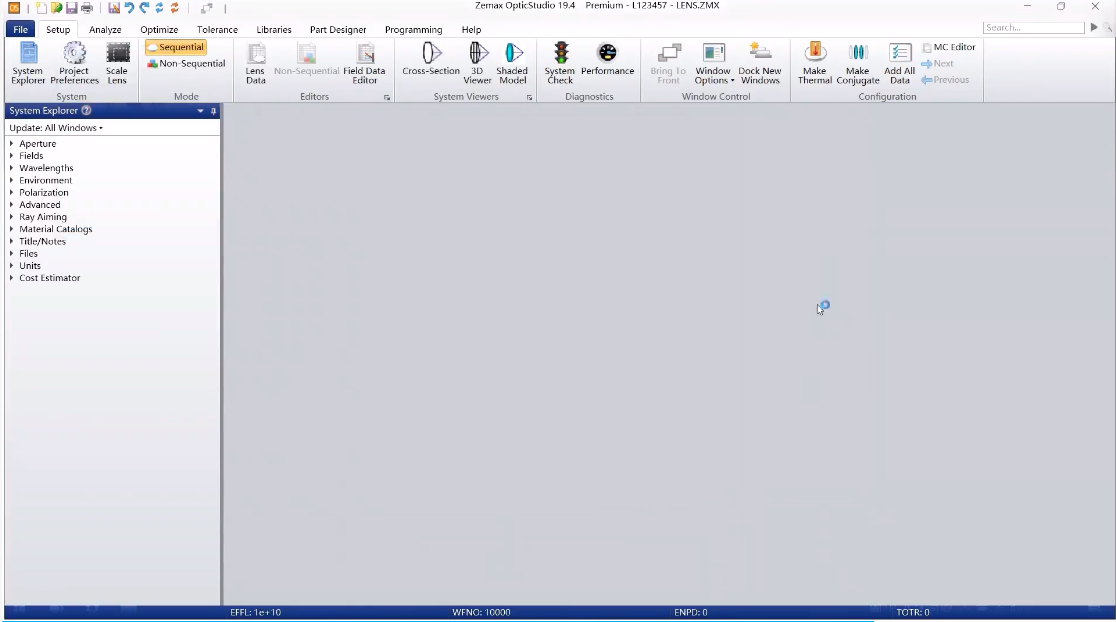The image size is (1116, 622).
Task: Switch to the Tolerance tab
Action: click(217, 29)
